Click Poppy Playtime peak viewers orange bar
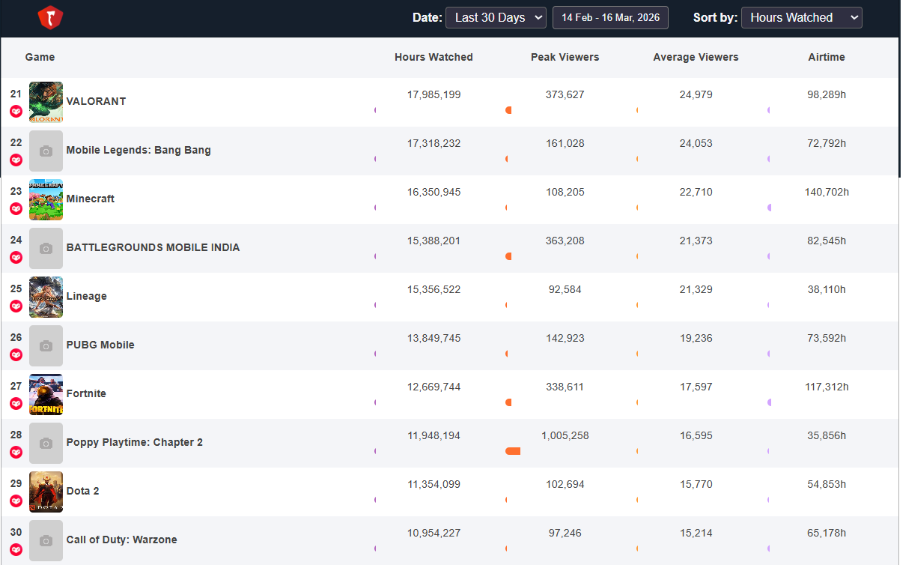901x565 pixels. [513, 451]
